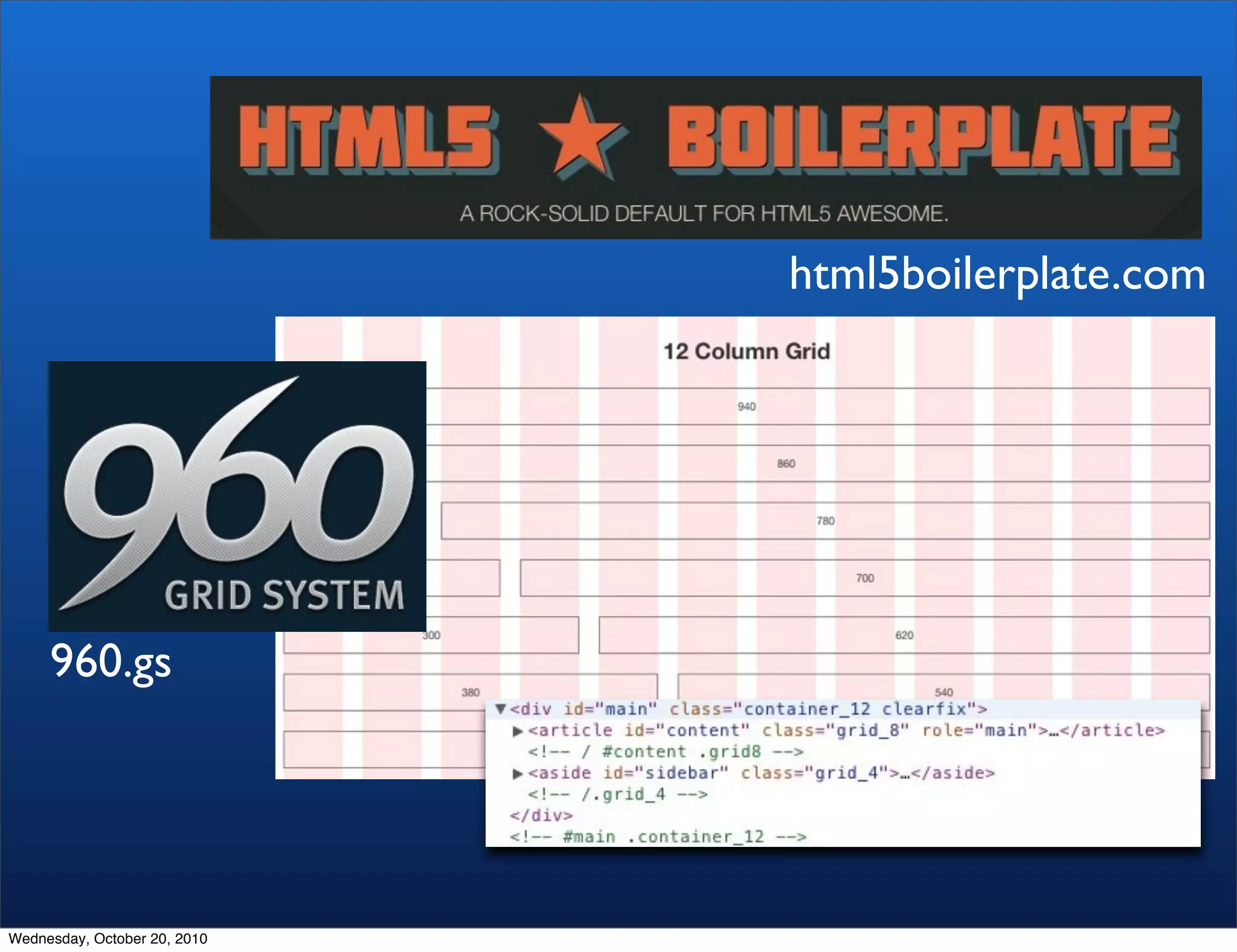The image size is (1237, 952).
Task: Open the 960.gs link
Action: [x=111, y=662]
